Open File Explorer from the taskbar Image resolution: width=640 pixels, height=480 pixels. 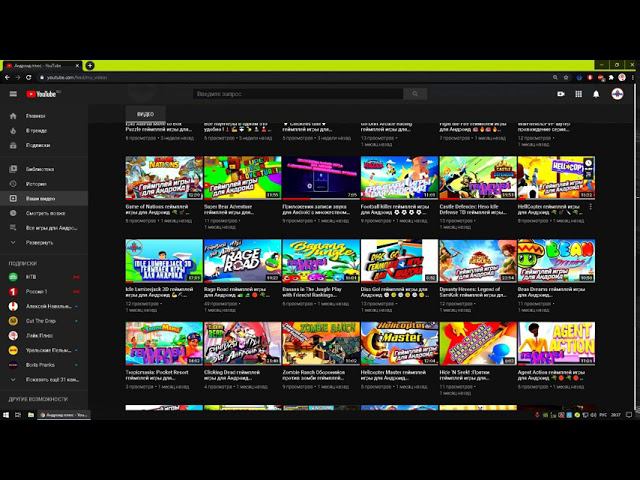click(x=31, y=415)
